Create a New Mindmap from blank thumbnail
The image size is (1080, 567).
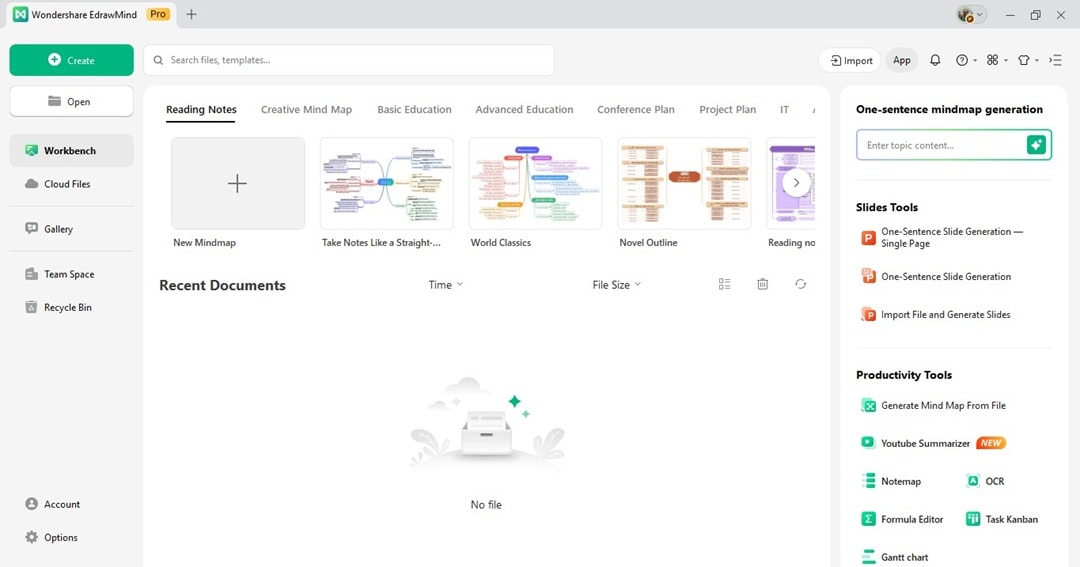pos(238,183)
